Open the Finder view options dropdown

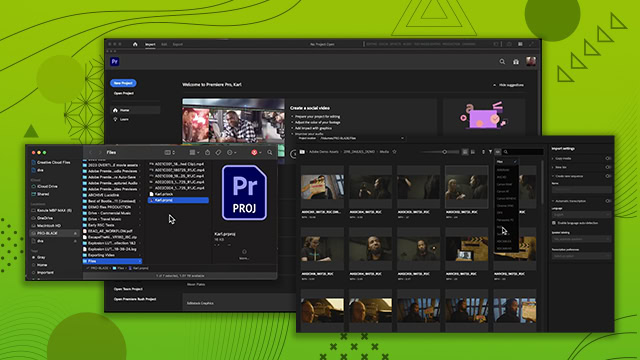(x=169, y=152)
